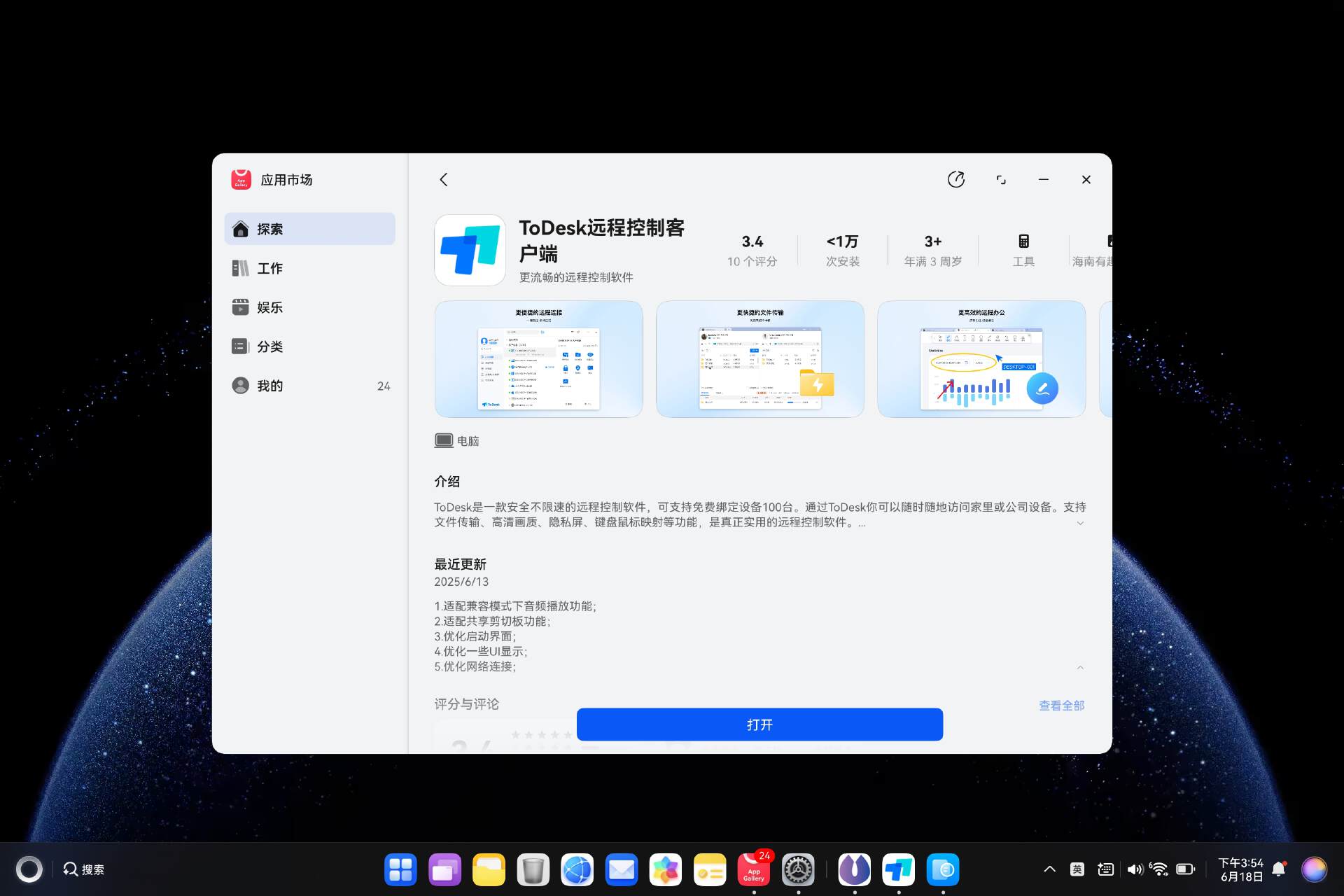
Task: Click the blue 打开 button
Action: 759,724
